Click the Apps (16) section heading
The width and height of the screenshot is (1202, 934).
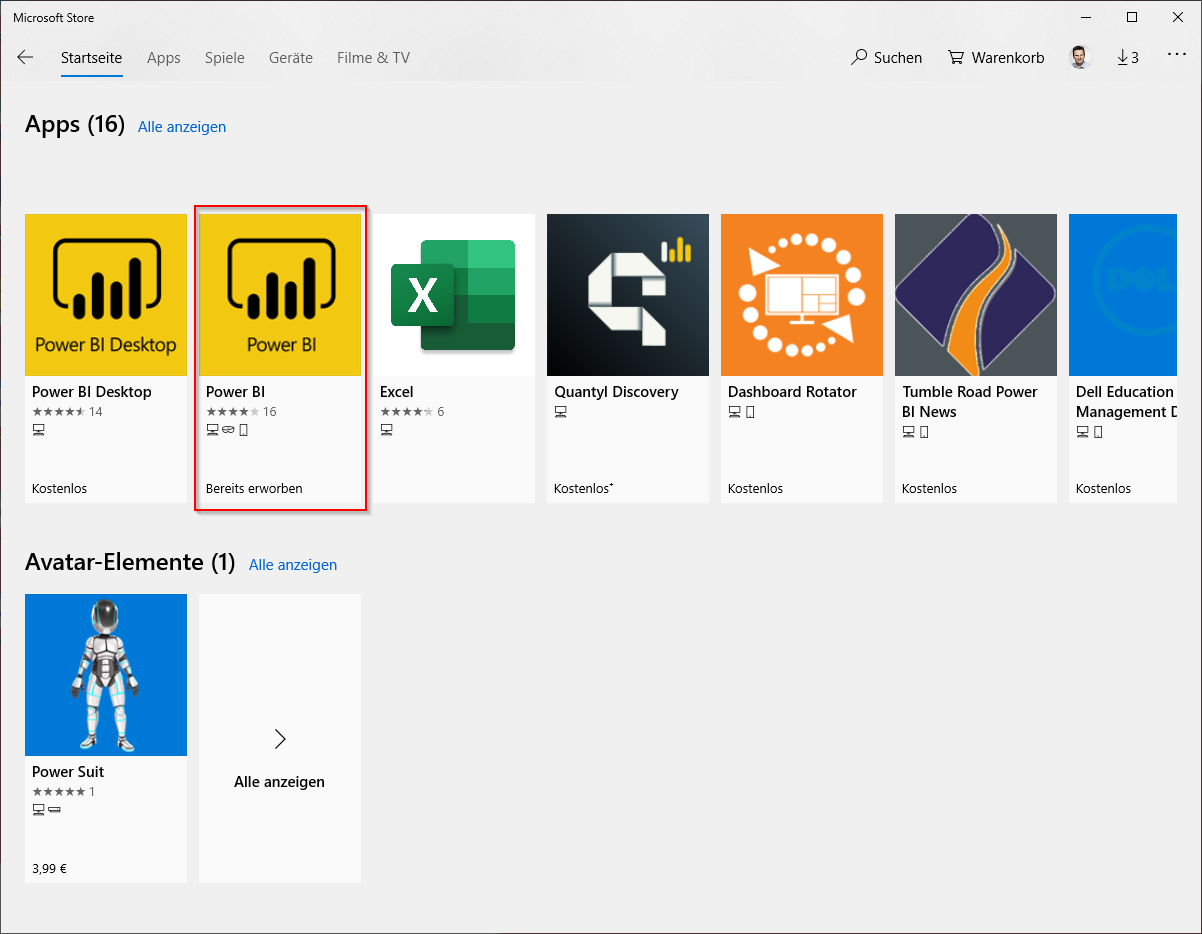(75, 125)
